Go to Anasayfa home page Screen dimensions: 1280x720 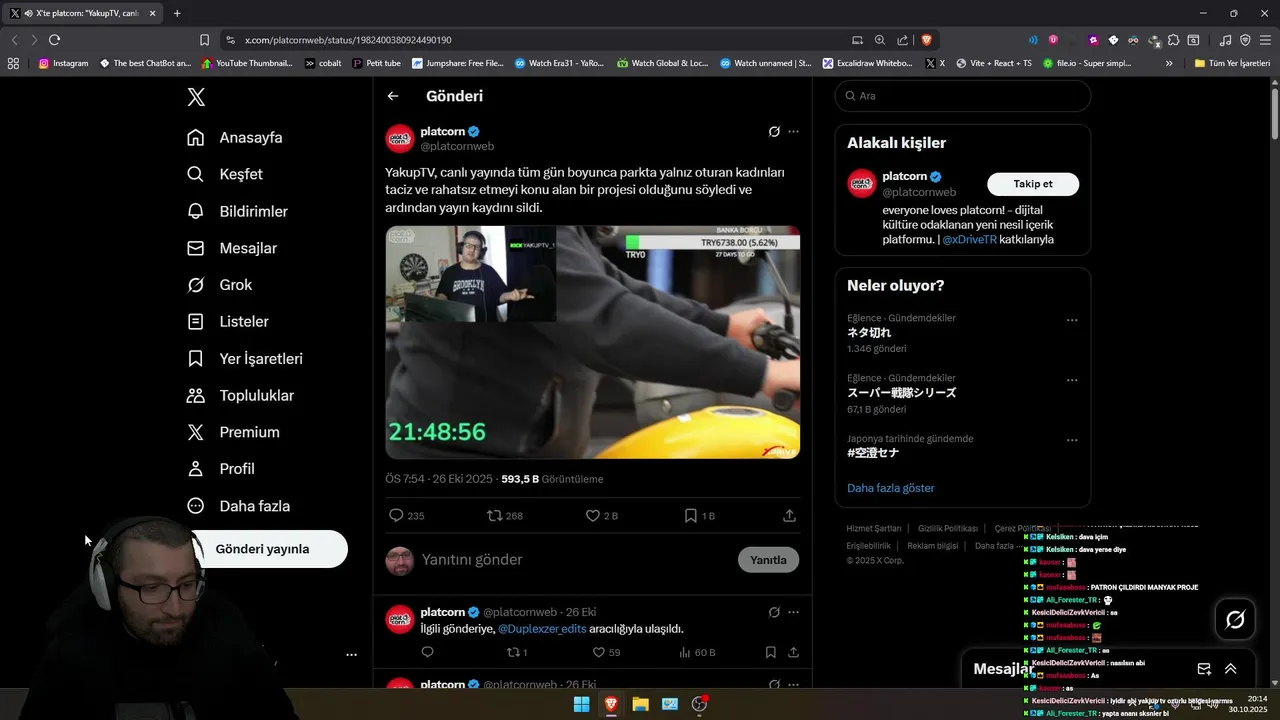tap(235, 138)
